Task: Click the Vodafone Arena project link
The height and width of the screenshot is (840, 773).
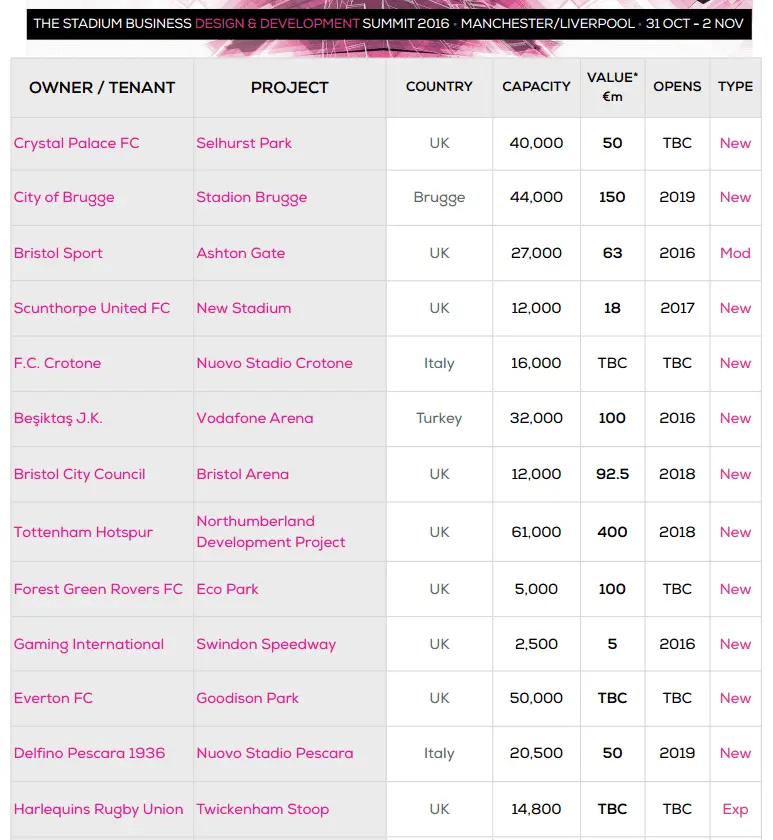Action: pos(254,418)
